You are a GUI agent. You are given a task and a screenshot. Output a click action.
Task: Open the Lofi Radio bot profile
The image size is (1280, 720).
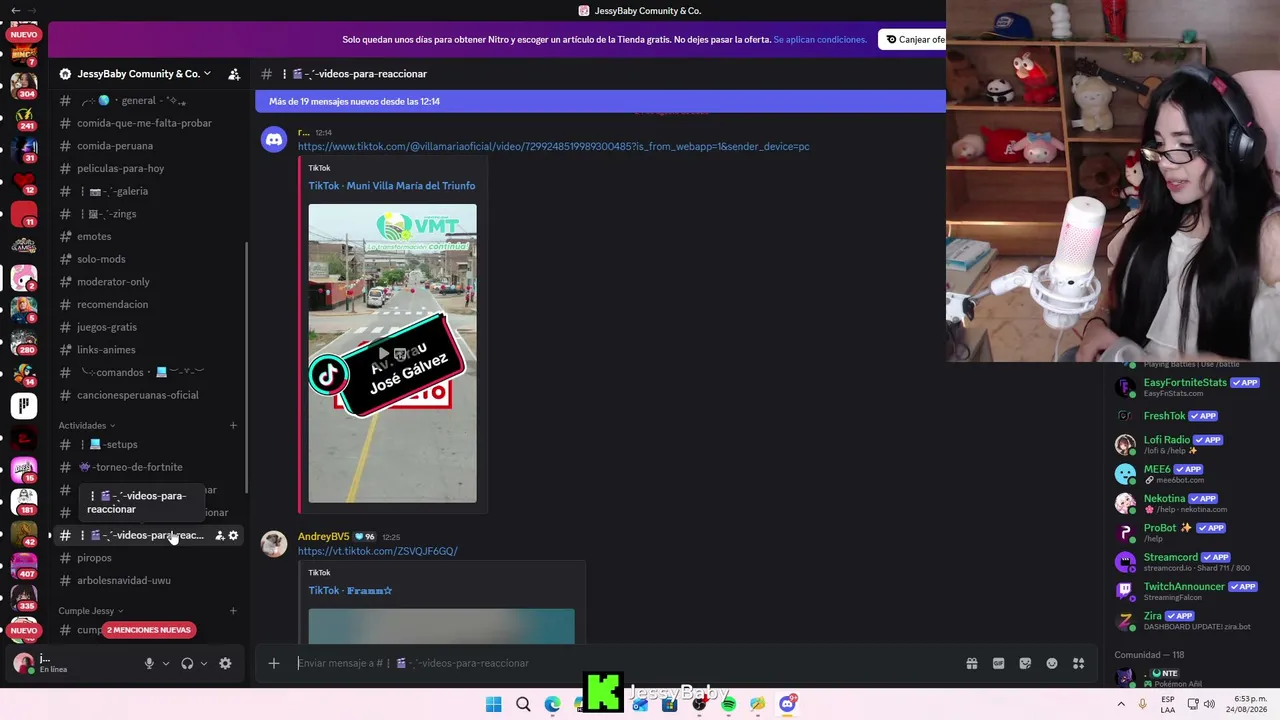coord(1187,444)
